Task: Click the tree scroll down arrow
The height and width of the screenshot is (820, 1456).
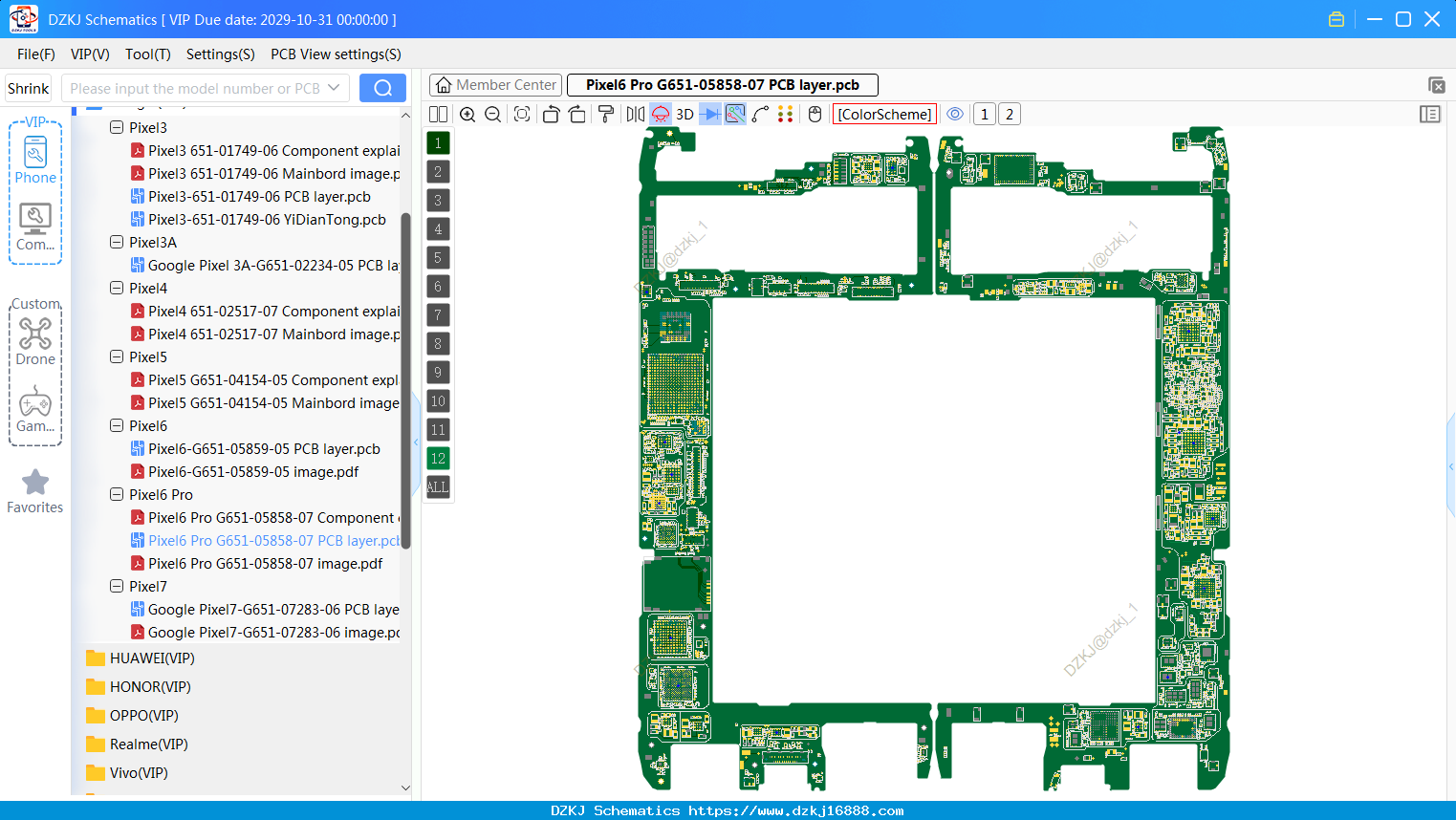Action: pyautogui.click(x=405, y=788)
